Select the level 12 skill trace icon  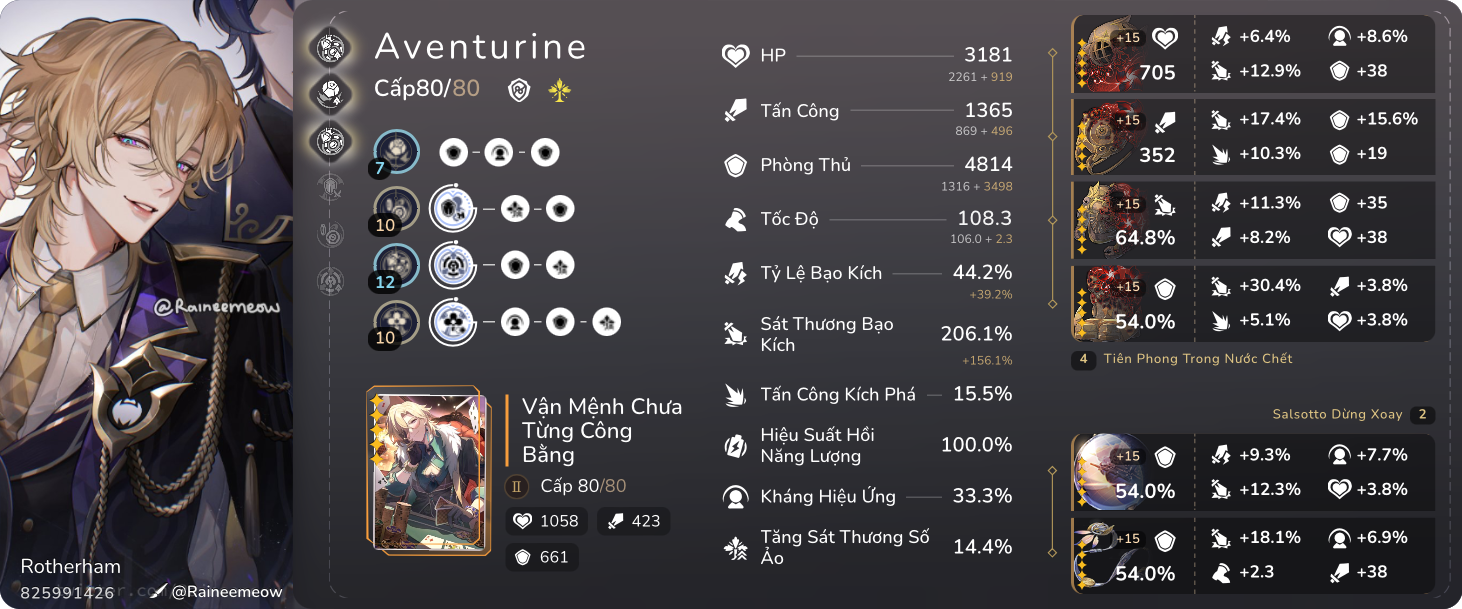click(397, 266)
